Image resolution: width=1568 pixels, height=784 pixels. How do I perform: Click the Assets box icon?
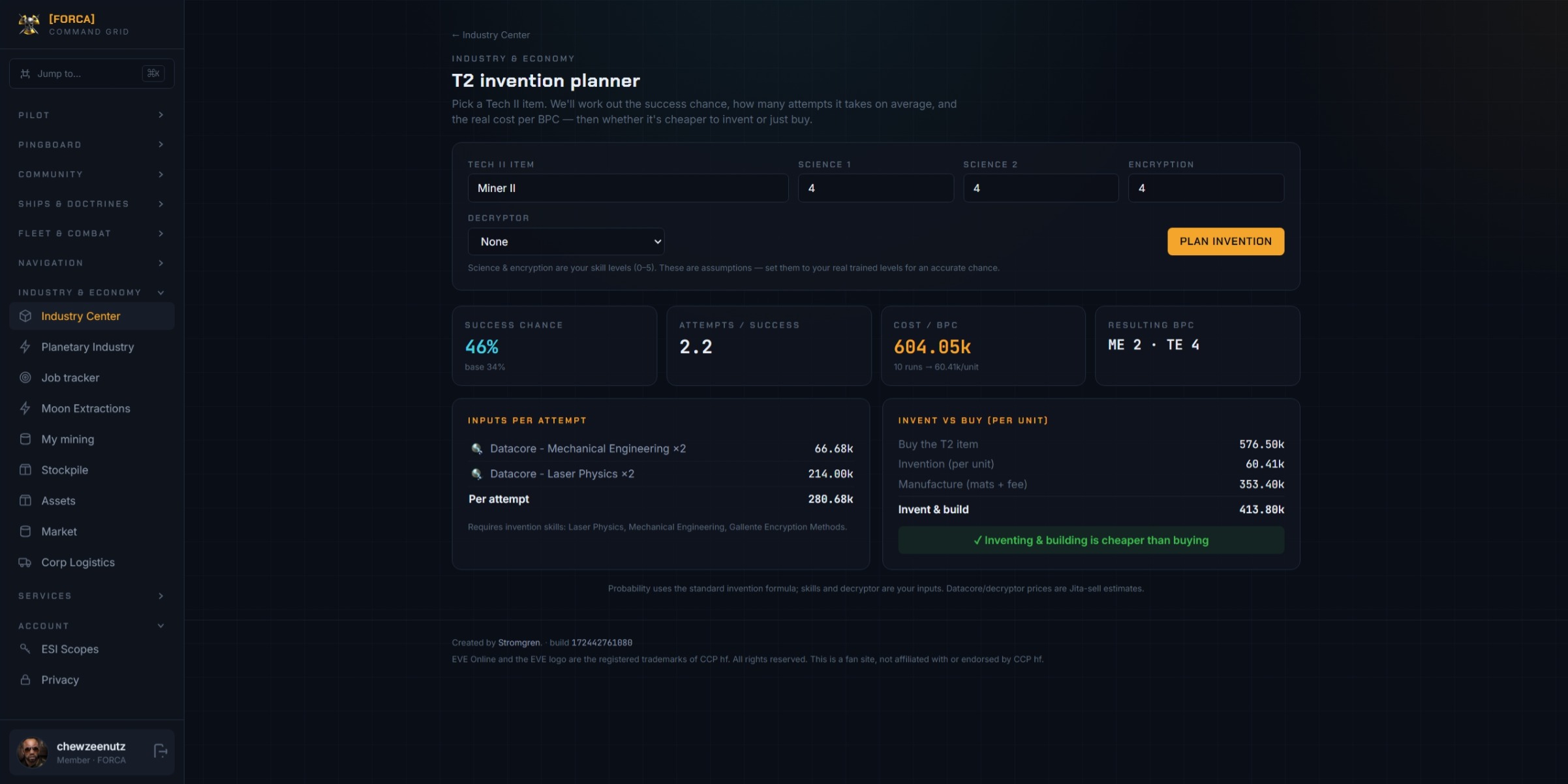[25, 500]
